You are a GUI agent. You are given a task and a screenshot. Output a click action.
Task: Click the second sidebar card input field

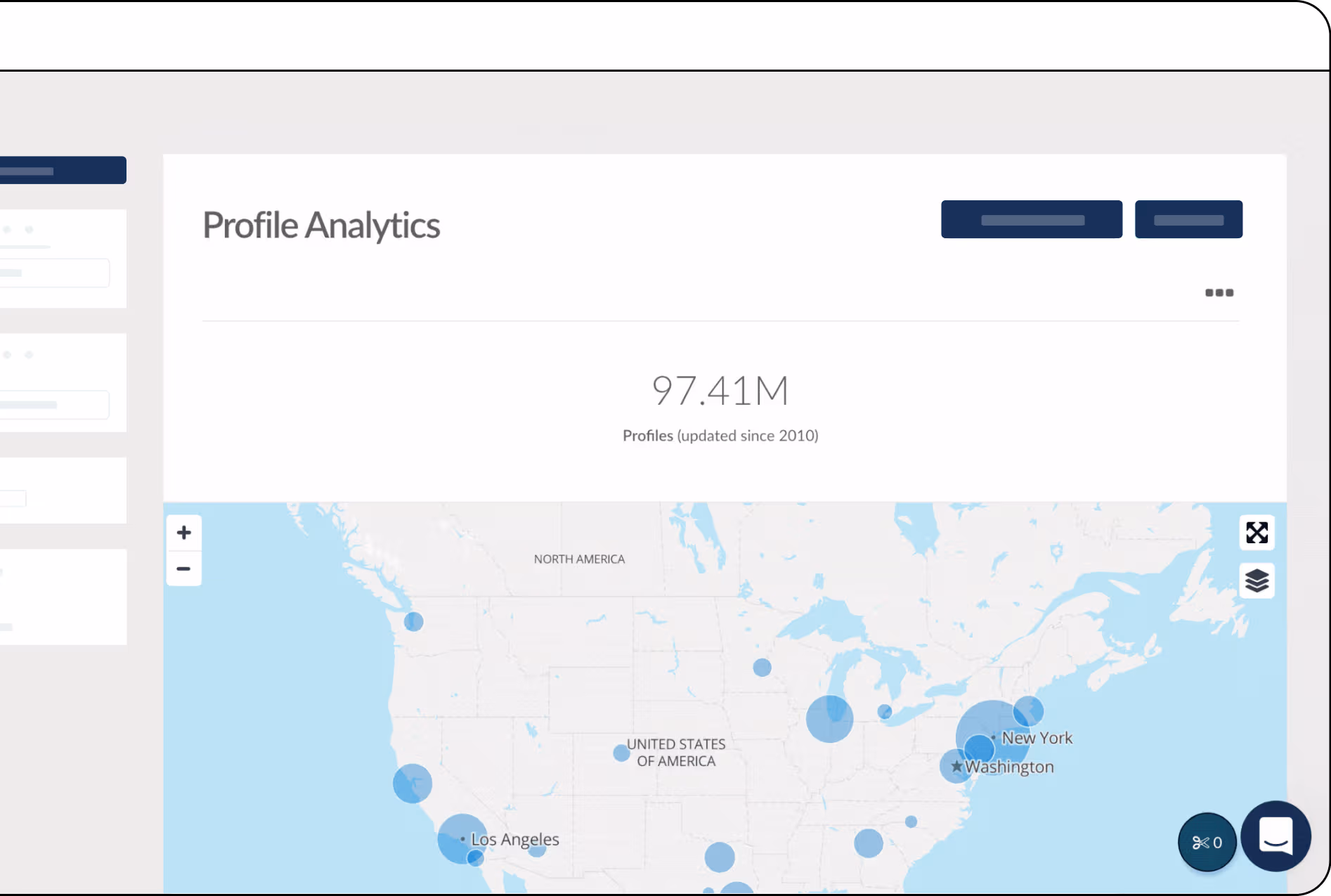pos(55,405)
